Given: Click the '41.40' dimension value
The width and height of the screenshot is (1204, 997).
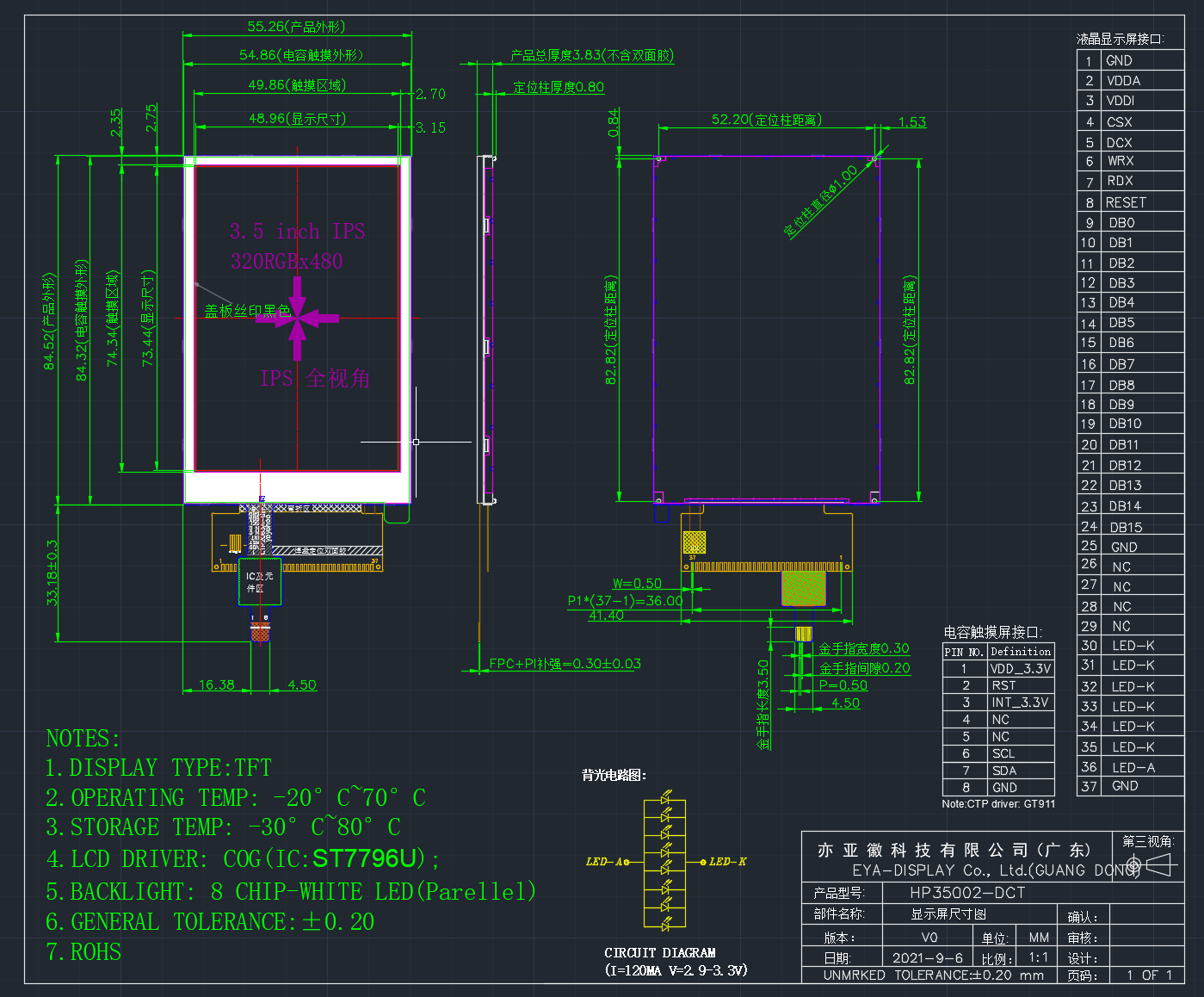Looking at the screenshot, I should click(x=606, y=616).
